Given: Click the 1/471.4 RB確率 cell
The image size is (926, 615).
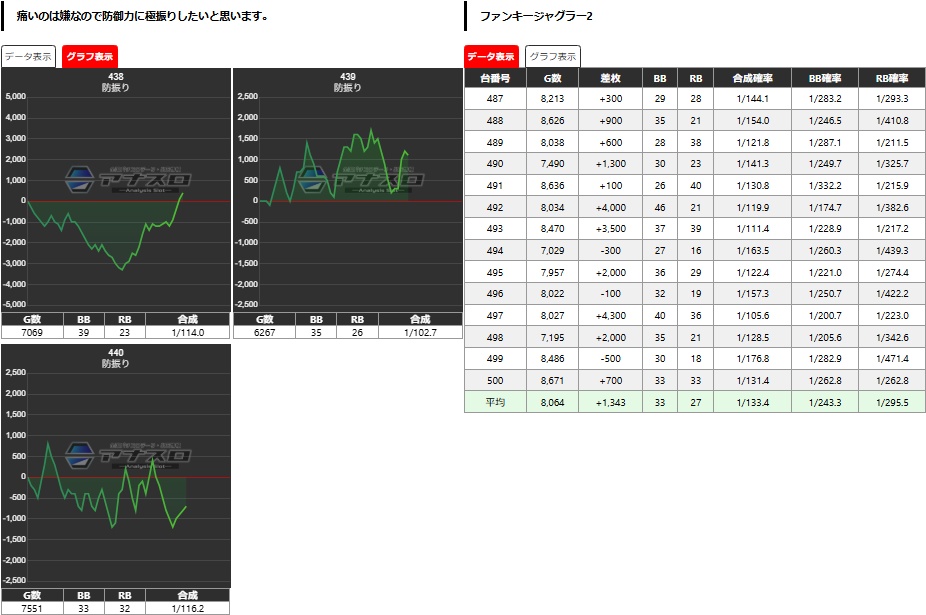Looking at the screenshot, I should click(892, 359).
